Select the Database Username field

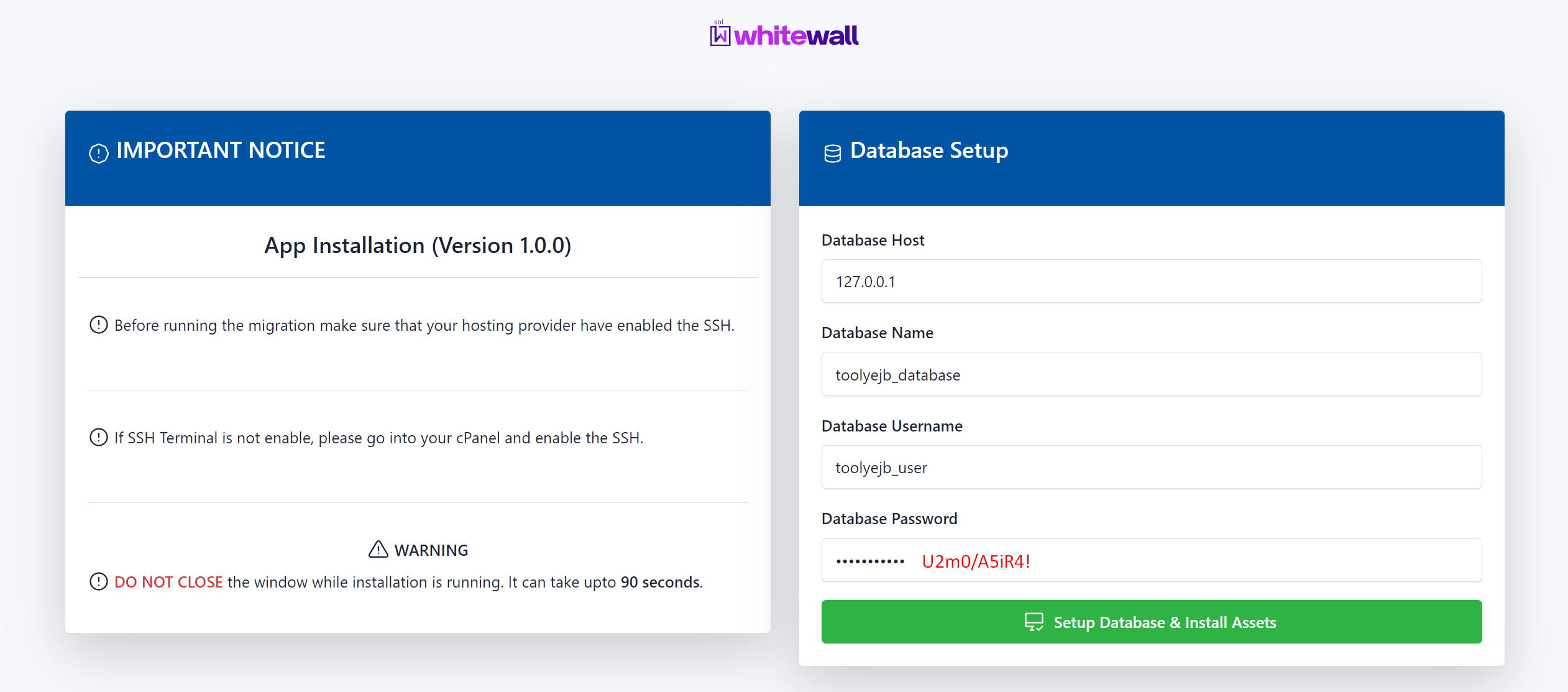[x=1151, y=467]
